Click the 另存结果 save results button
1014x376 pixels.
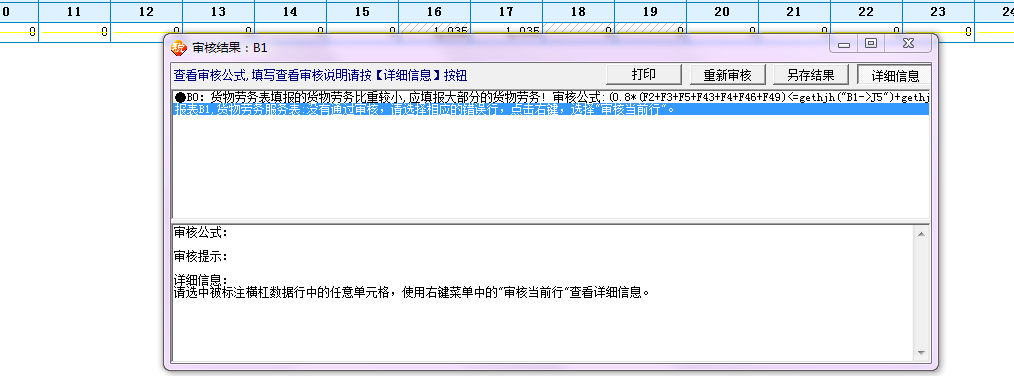tap(810, 74)
